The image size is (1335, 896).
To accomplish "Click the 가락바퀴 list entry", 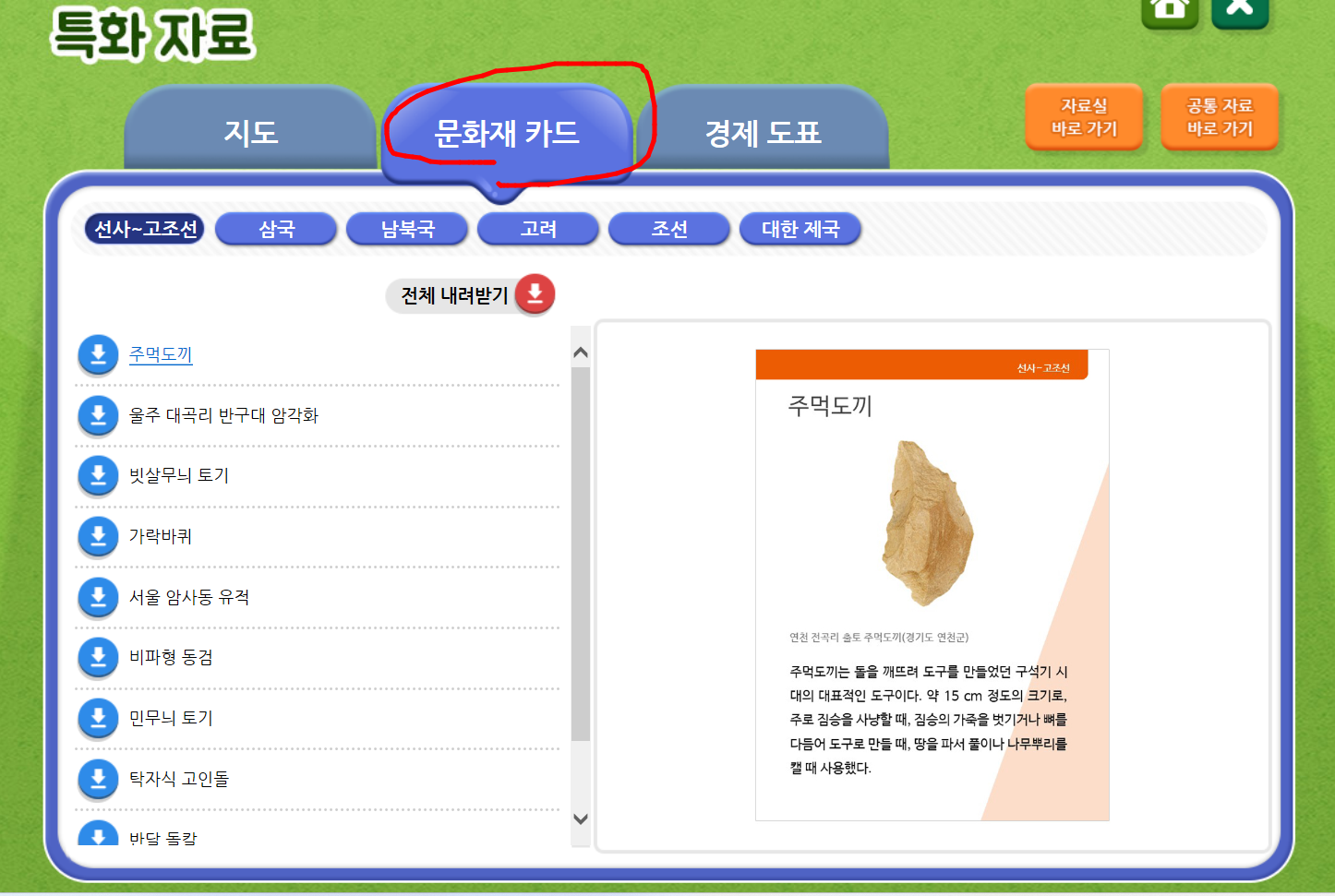I will point(161,536).
